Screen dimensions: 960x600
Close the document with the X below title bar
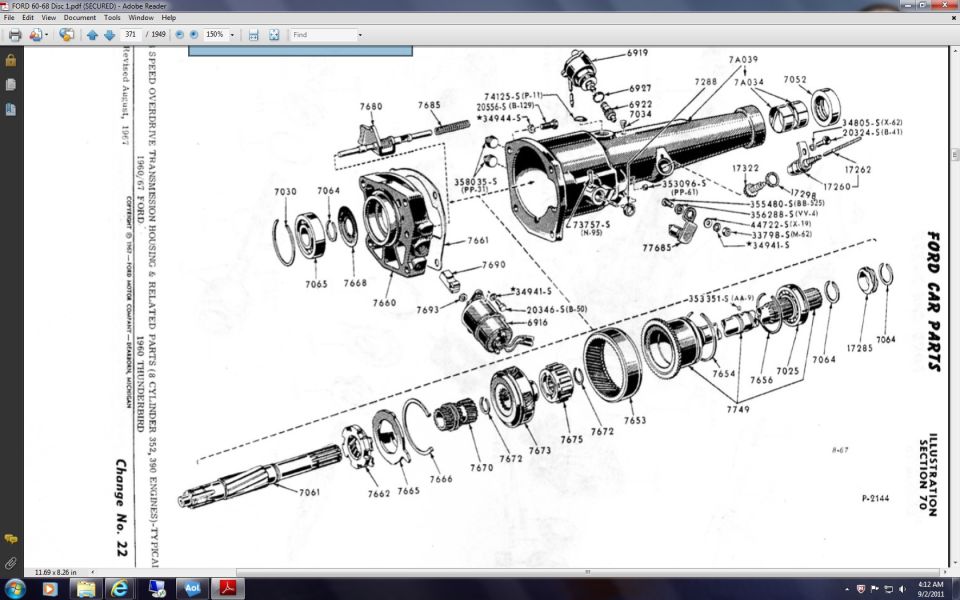point(953,18)
